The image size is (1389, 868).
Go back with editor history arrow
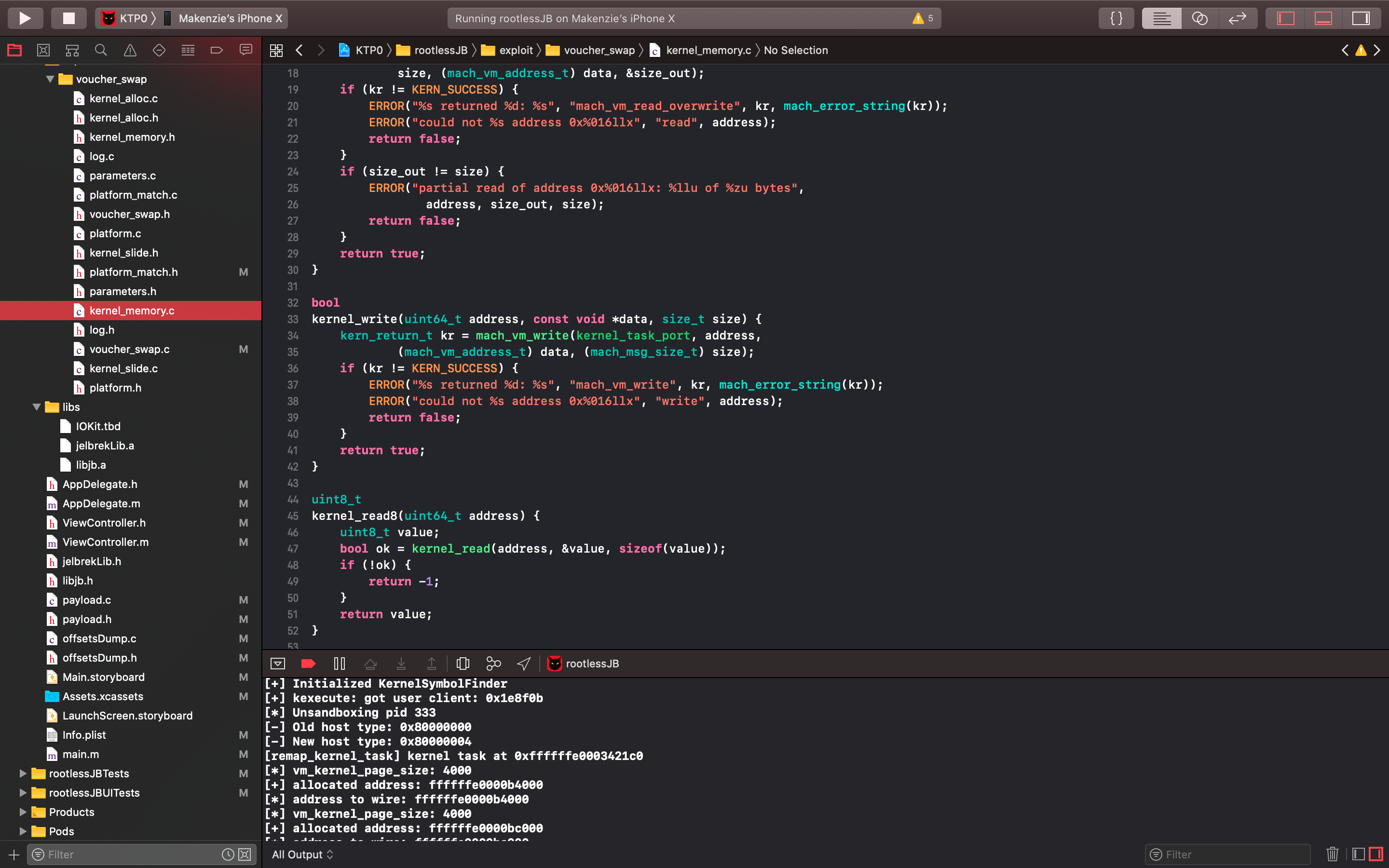point(299,51)
